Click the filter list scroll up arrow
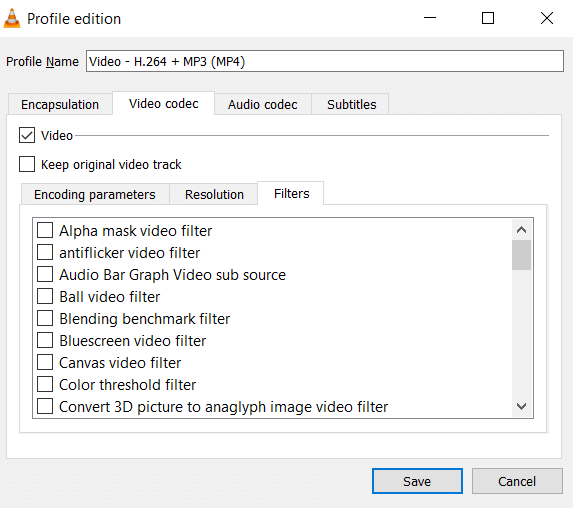 (x=521, y=230)
